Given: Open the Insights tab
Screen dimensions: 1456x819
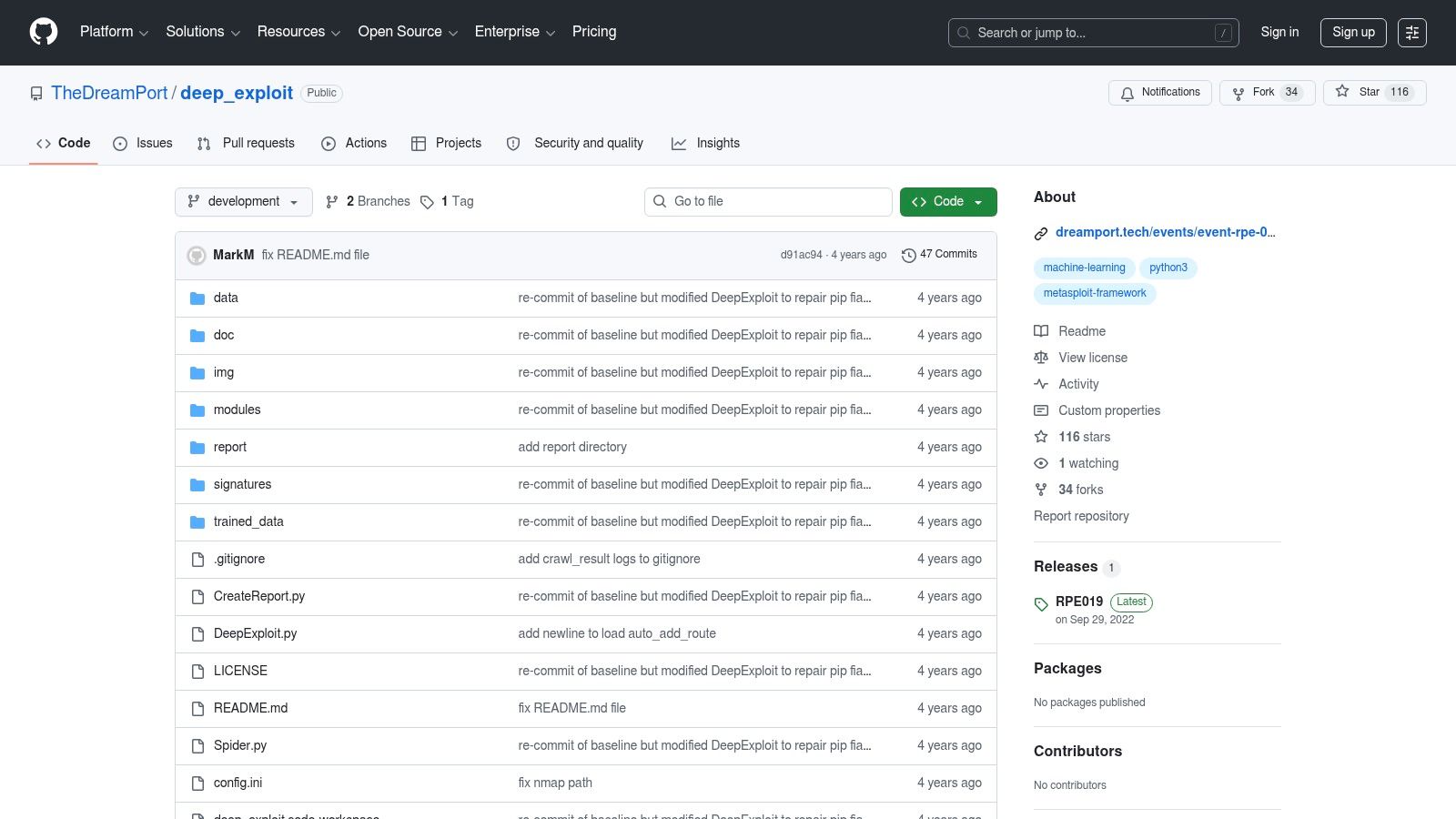Looking at the screenshot, I should pyautogui.click(x=705, y=144).
